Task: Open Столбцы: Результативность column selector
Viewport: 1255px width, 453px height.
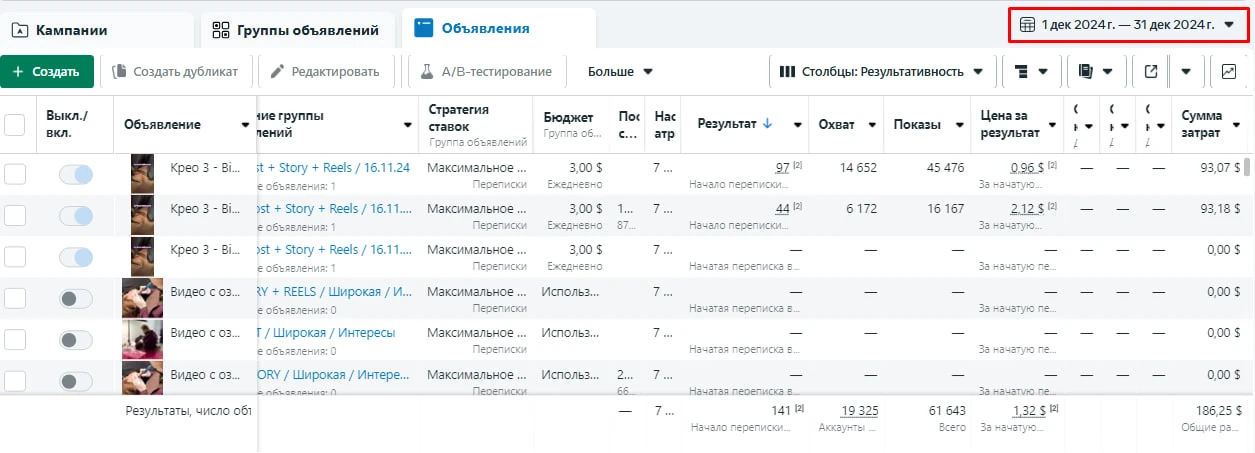Action: (881, 72)
